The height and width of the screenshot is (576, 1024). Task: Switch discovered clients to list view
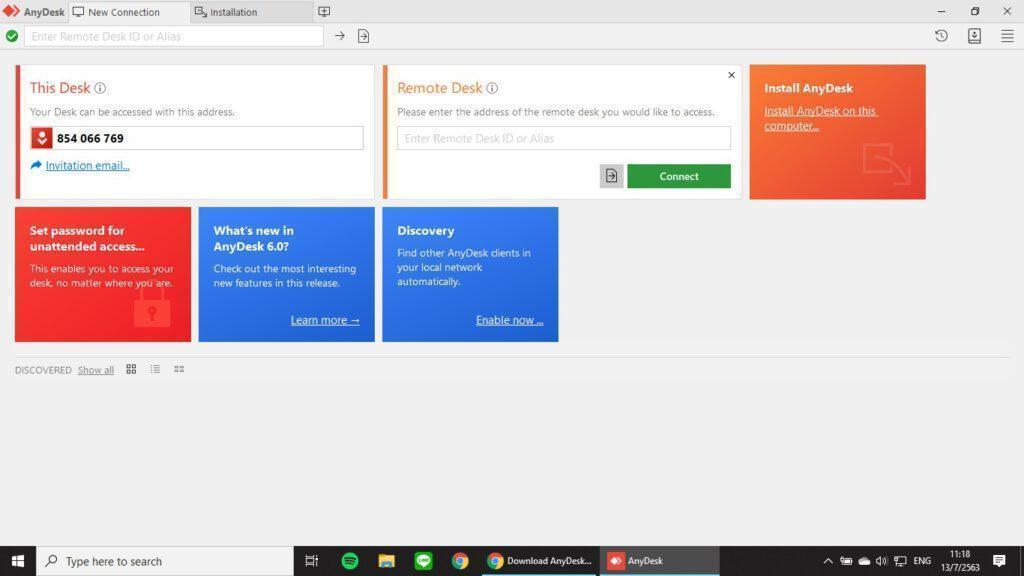click(155, 369)
